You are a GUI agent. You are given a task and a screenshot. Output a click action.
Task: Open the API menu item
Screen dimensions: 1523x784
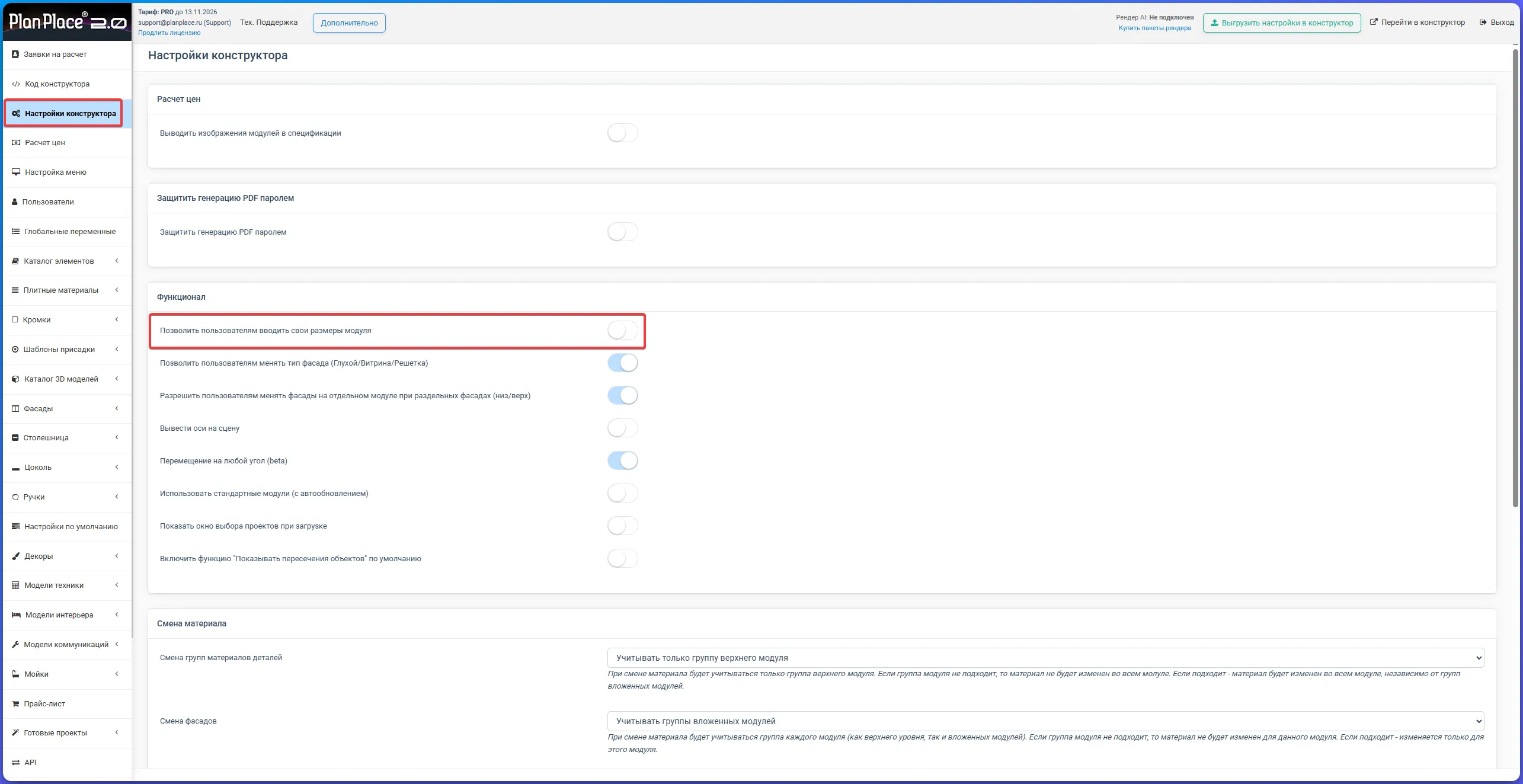click(x=67, y=762)
